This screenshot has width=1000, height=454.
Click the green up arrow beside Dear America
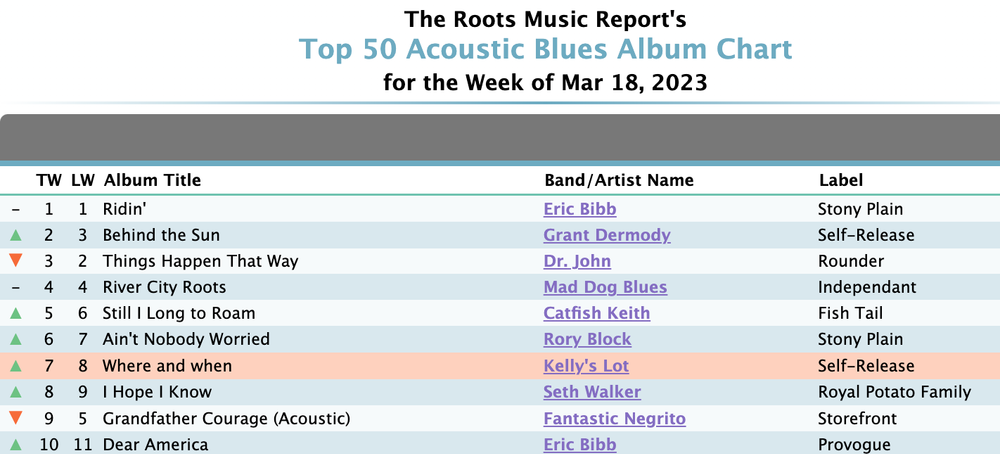[16, 444]
